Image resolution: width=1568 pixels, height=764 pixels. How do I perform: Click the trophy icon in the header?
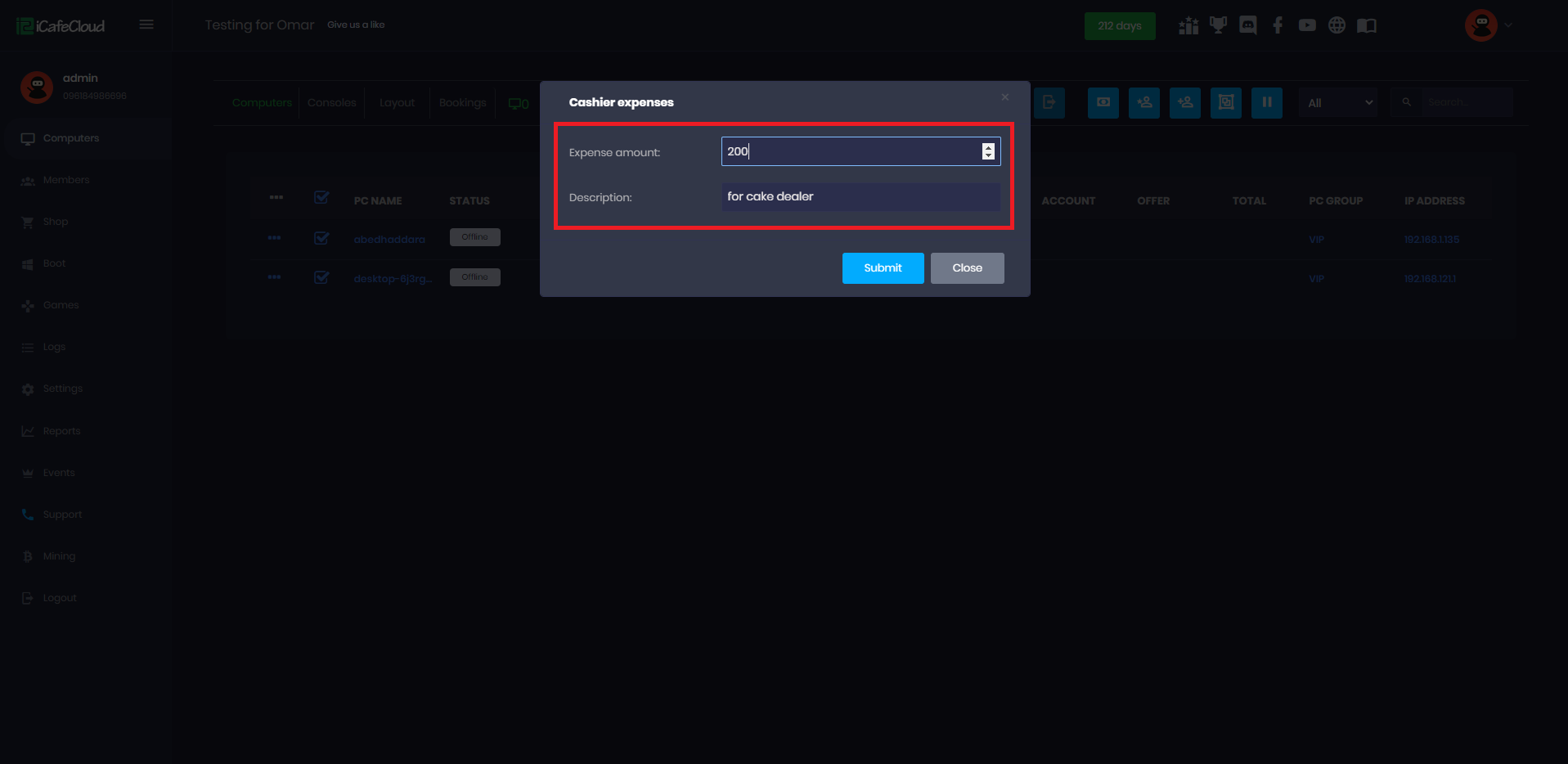point(1218,25)
